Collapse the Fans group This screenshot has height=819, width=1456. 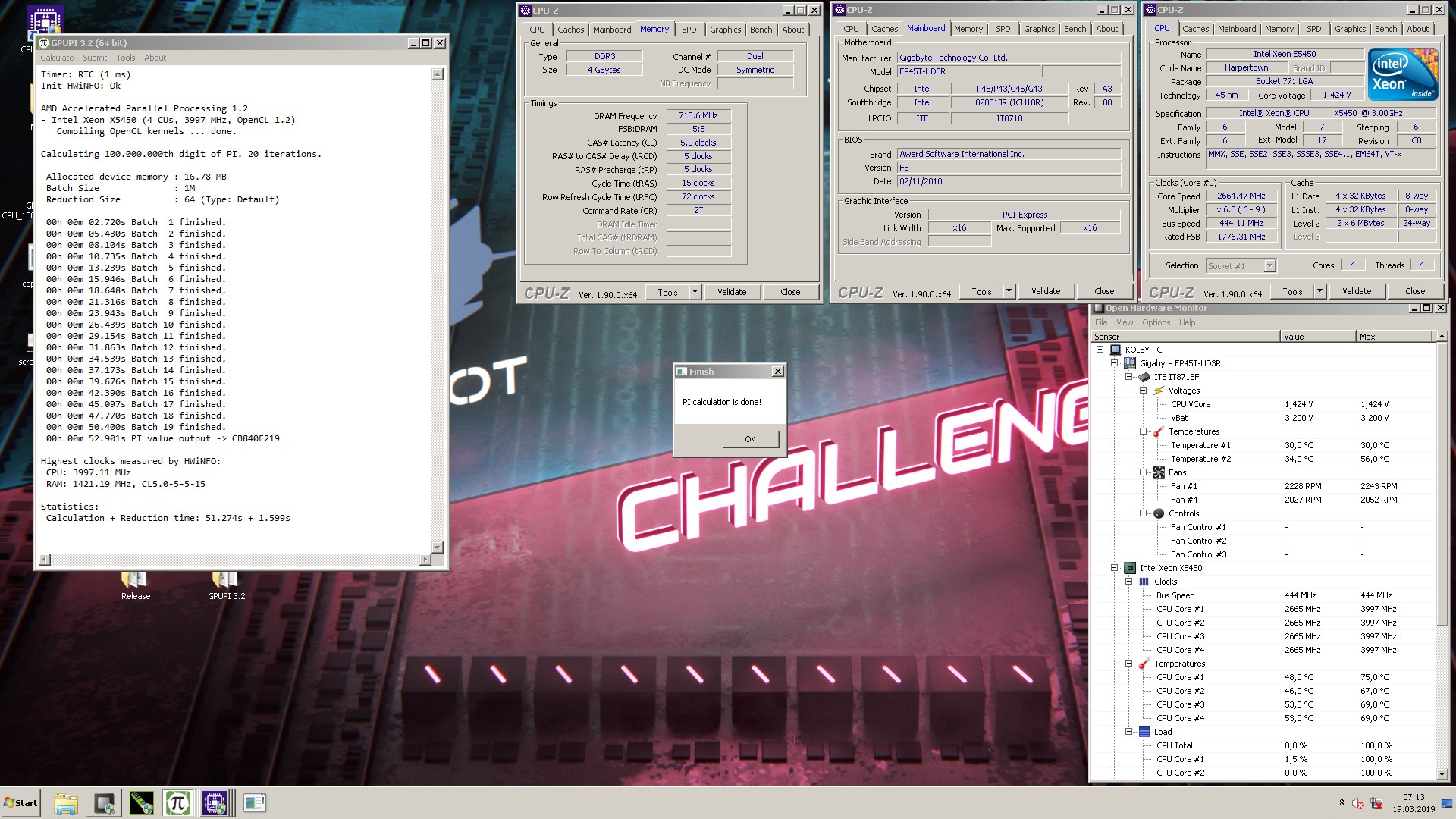coord(1143,472)
